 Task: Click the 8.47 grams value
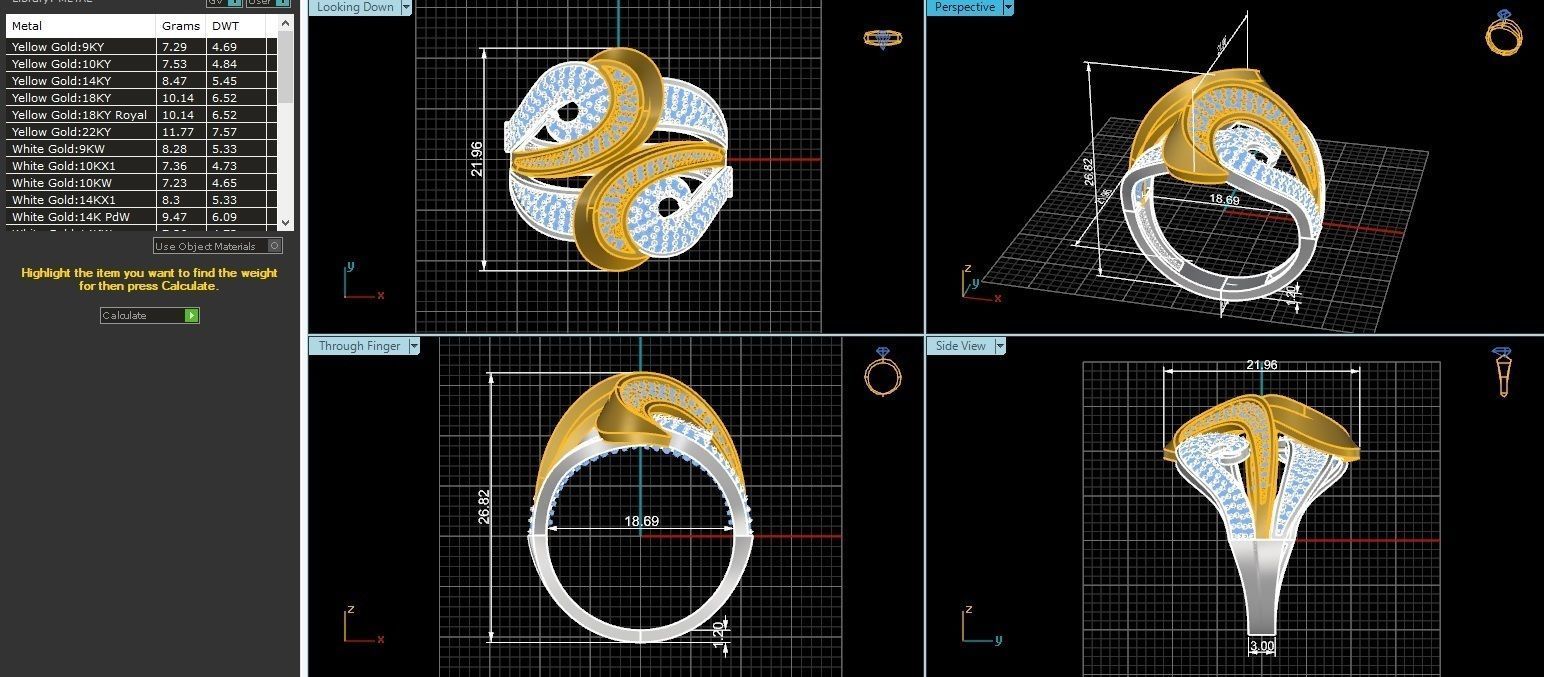pyautogui.click(x=175, y=80)
